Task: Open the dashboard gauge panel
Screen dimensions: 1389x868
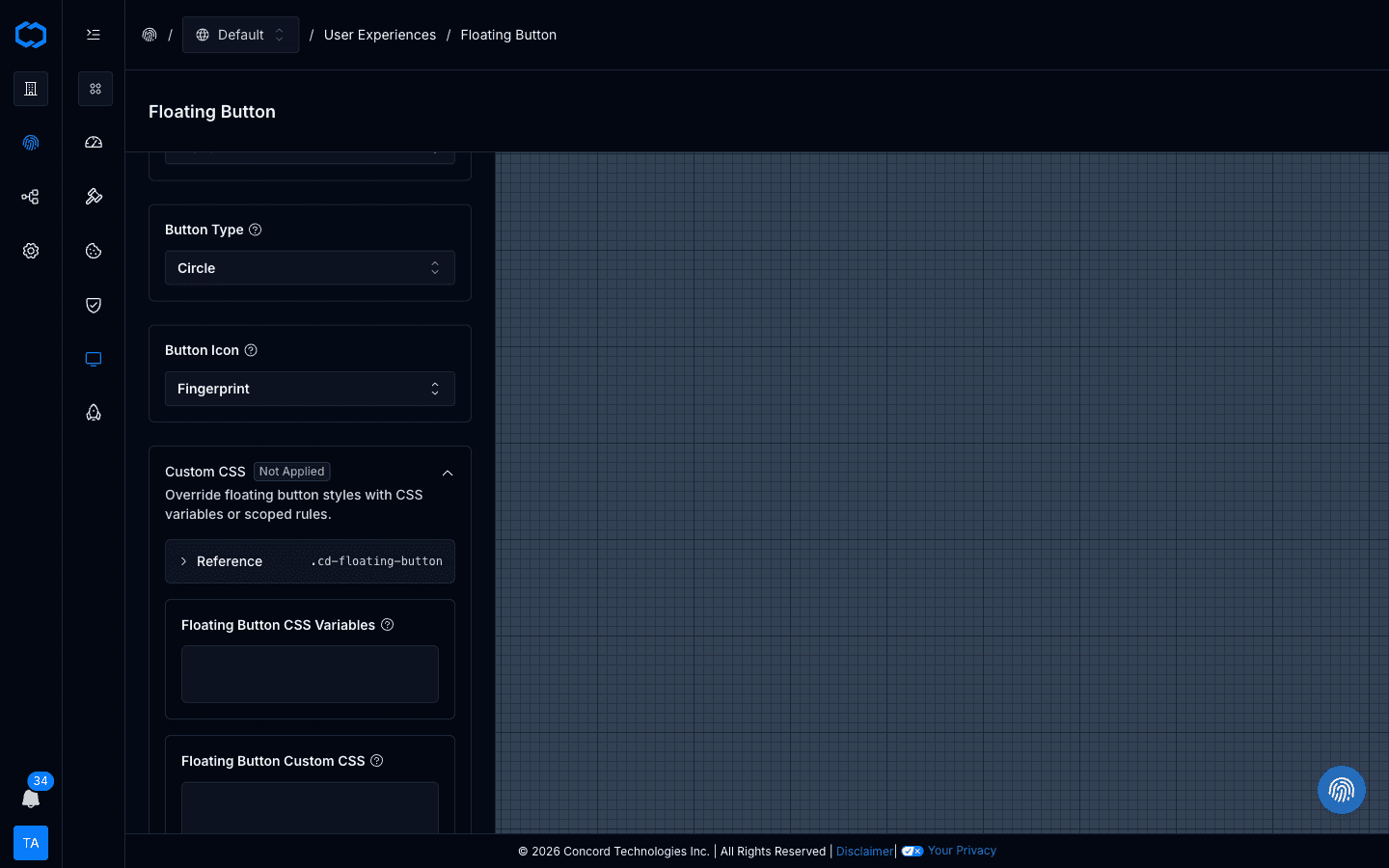Action: 94,142
